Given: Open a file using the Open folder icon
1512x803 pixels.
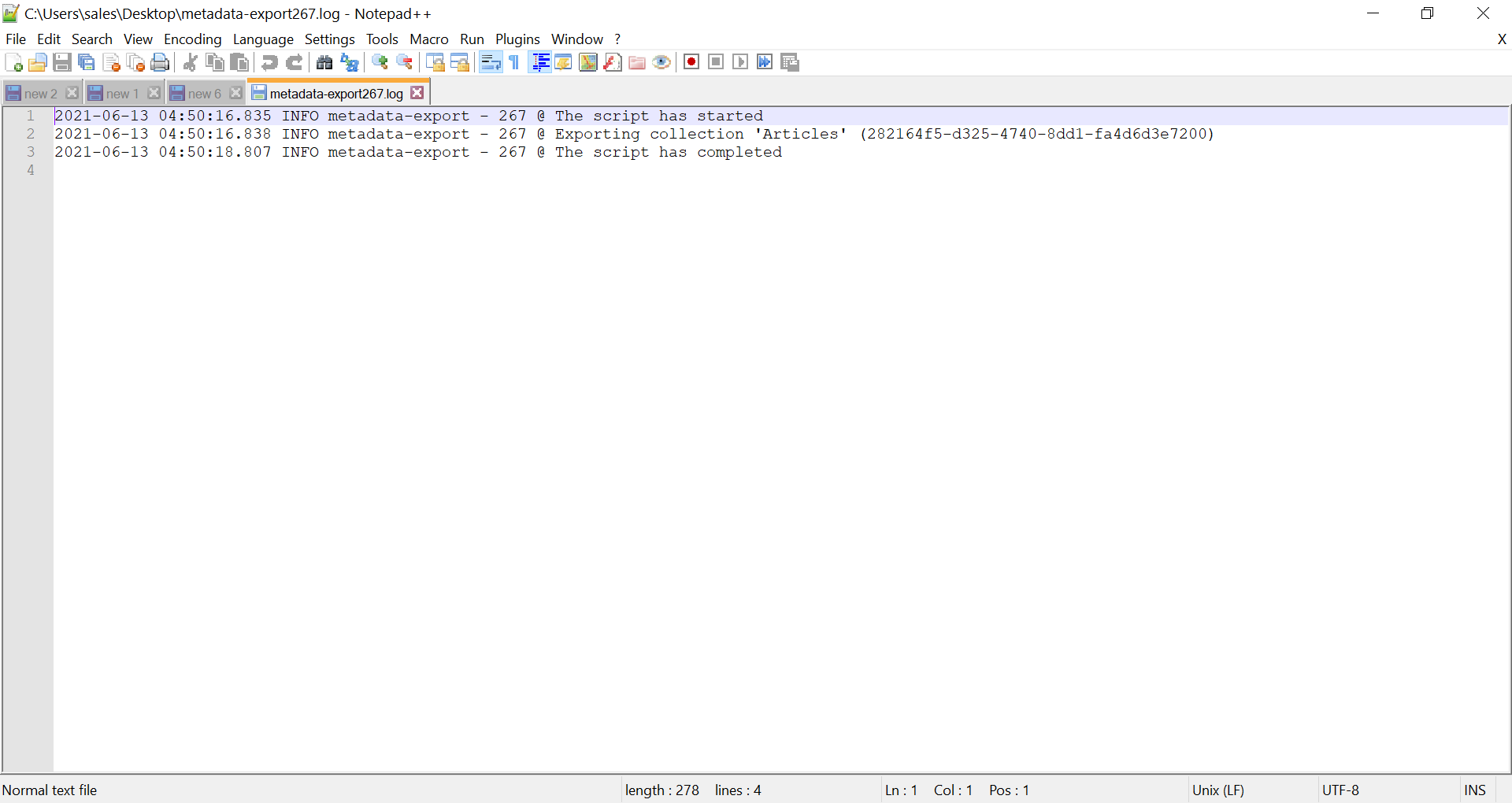Looking at the screenshot, I should coord(37,62).
